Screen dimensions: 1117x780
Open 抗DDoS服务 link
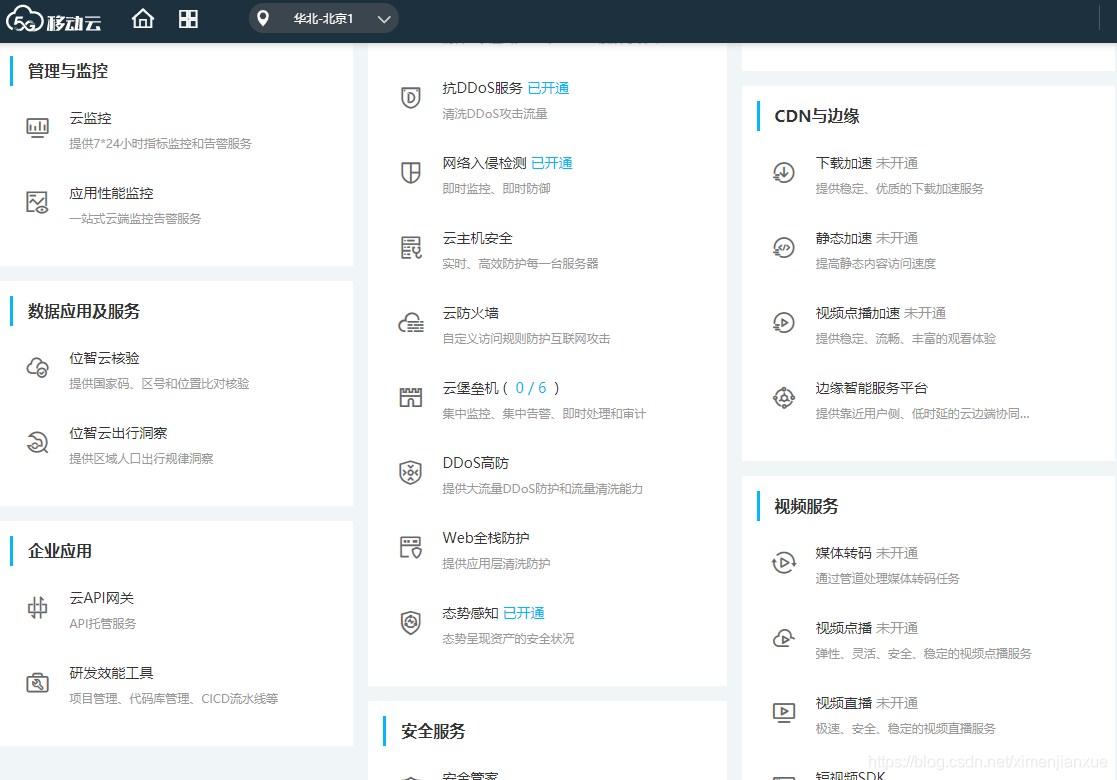pyautogui.click(x=482, y=88)
